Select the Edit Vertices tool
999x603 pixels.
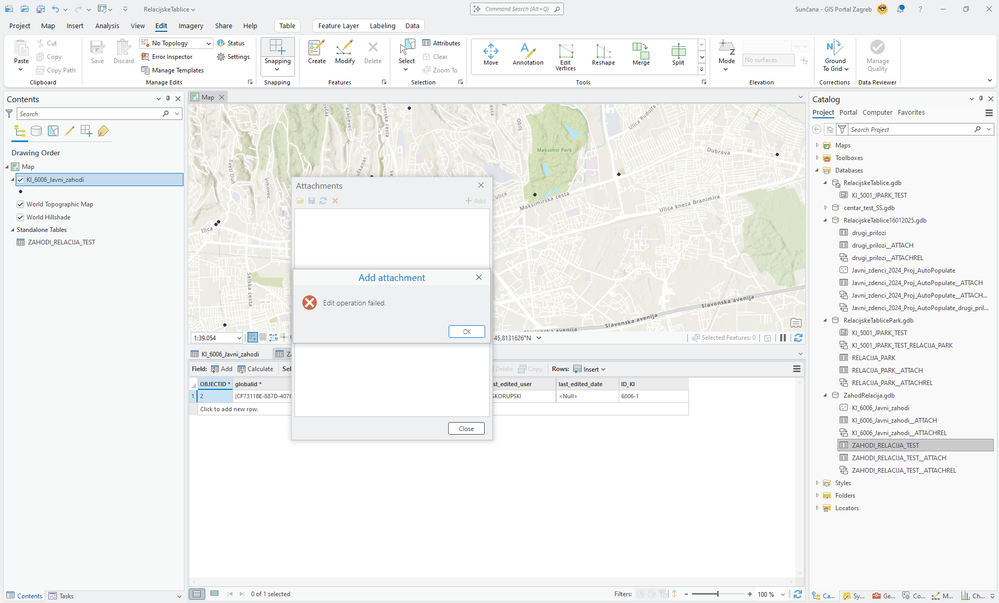(x=565, y=55)
